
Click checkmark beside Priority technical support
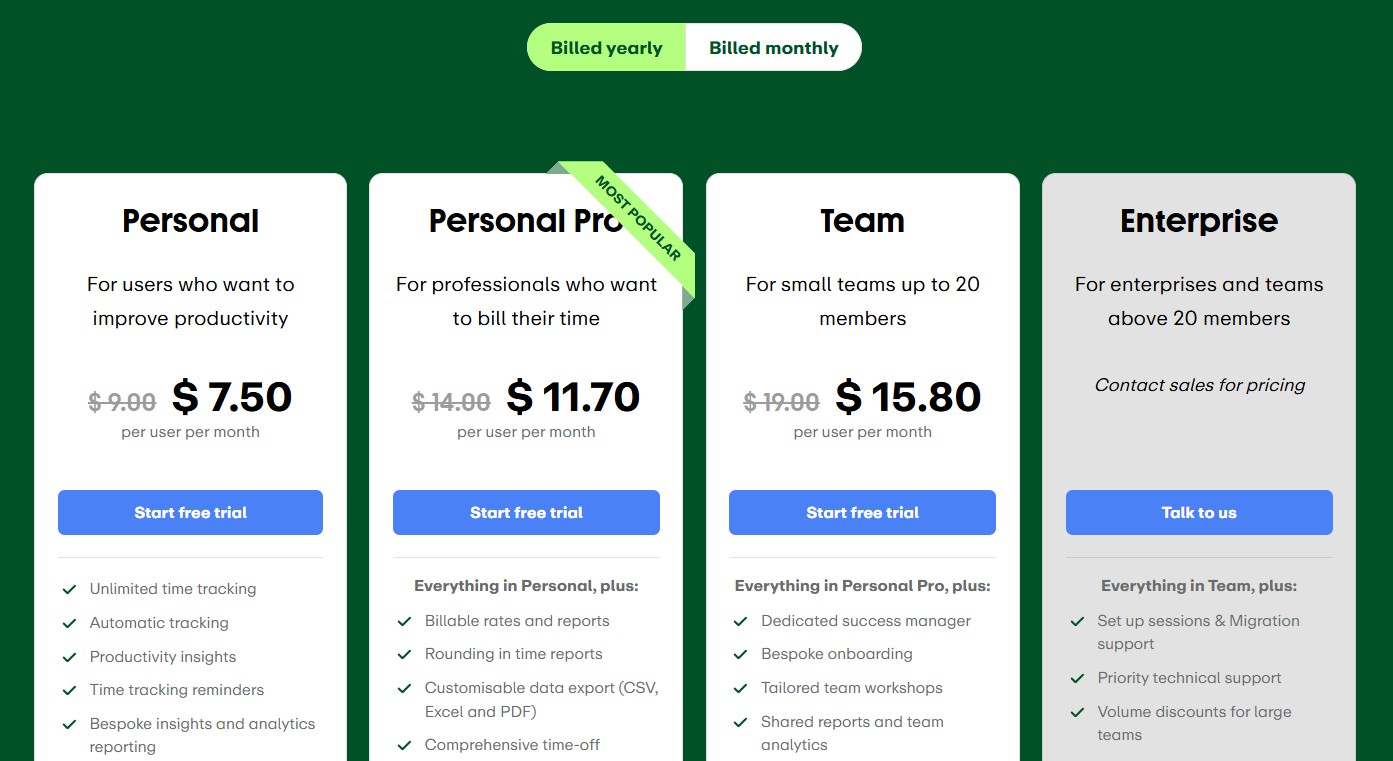point(1078,678)
